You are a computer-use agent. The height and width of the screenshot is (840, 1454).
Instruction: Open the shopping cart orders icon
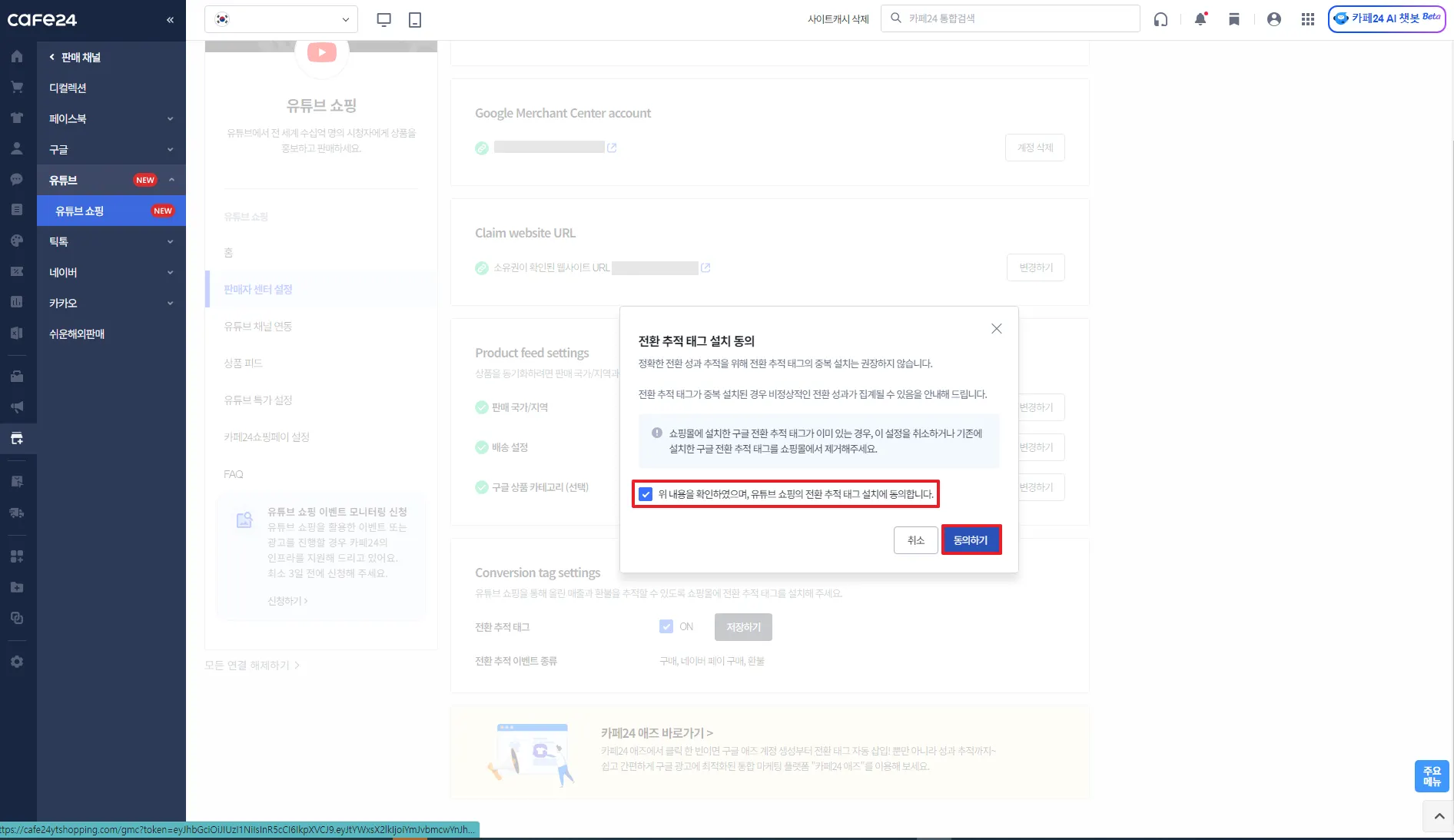tap(17, 87)
